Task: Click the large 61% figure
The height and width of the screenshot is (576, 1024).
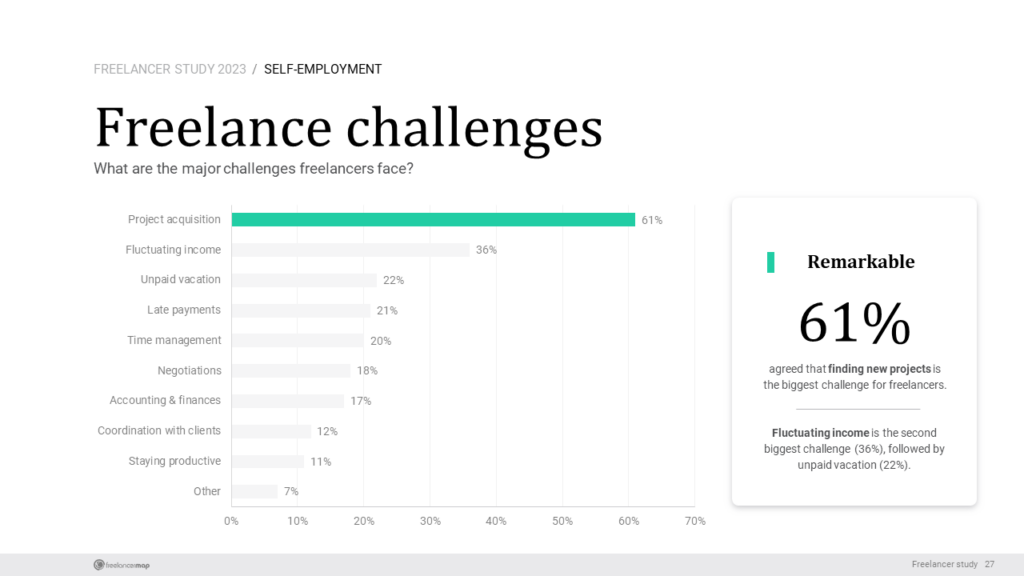Action: point(854,323)
